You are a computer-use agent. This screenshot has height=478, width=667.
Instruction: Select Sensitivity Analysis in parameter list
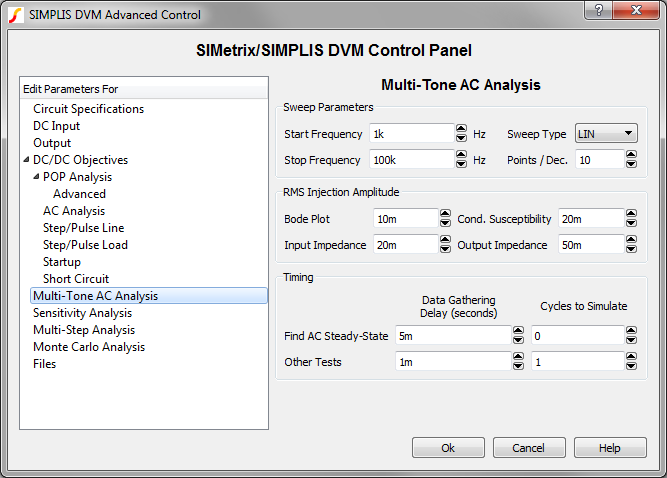pyautogui.click(x=82, y=313)
